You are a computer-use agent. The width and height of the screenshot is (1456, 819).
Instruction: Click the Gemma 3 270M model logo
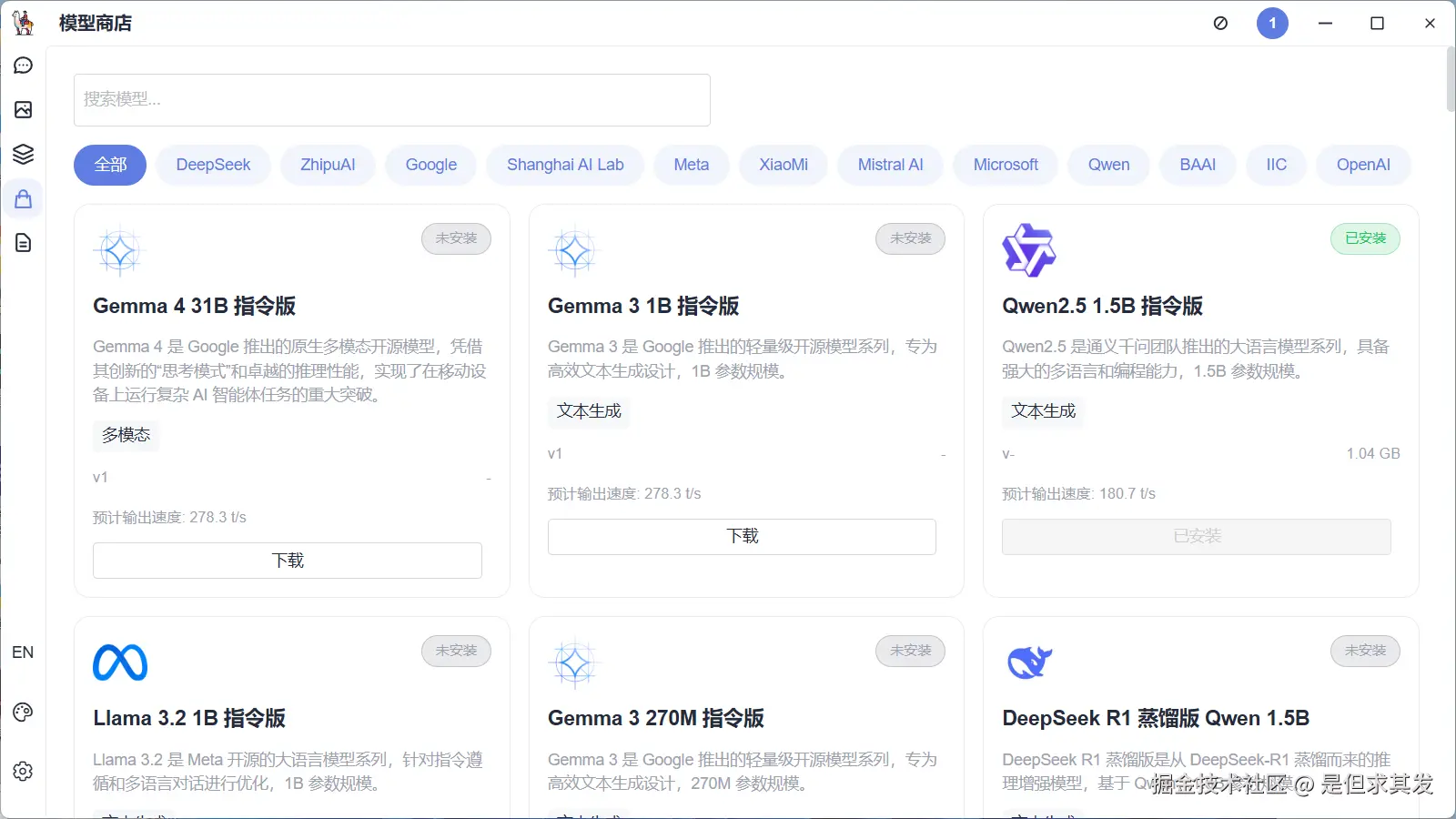point(574,663)
